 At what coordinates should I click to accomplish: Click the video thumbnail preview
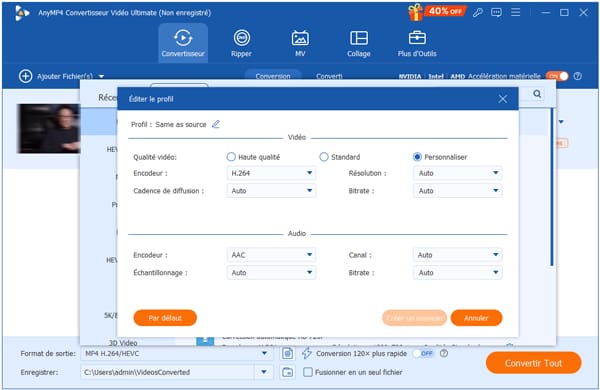coord(49,129)
